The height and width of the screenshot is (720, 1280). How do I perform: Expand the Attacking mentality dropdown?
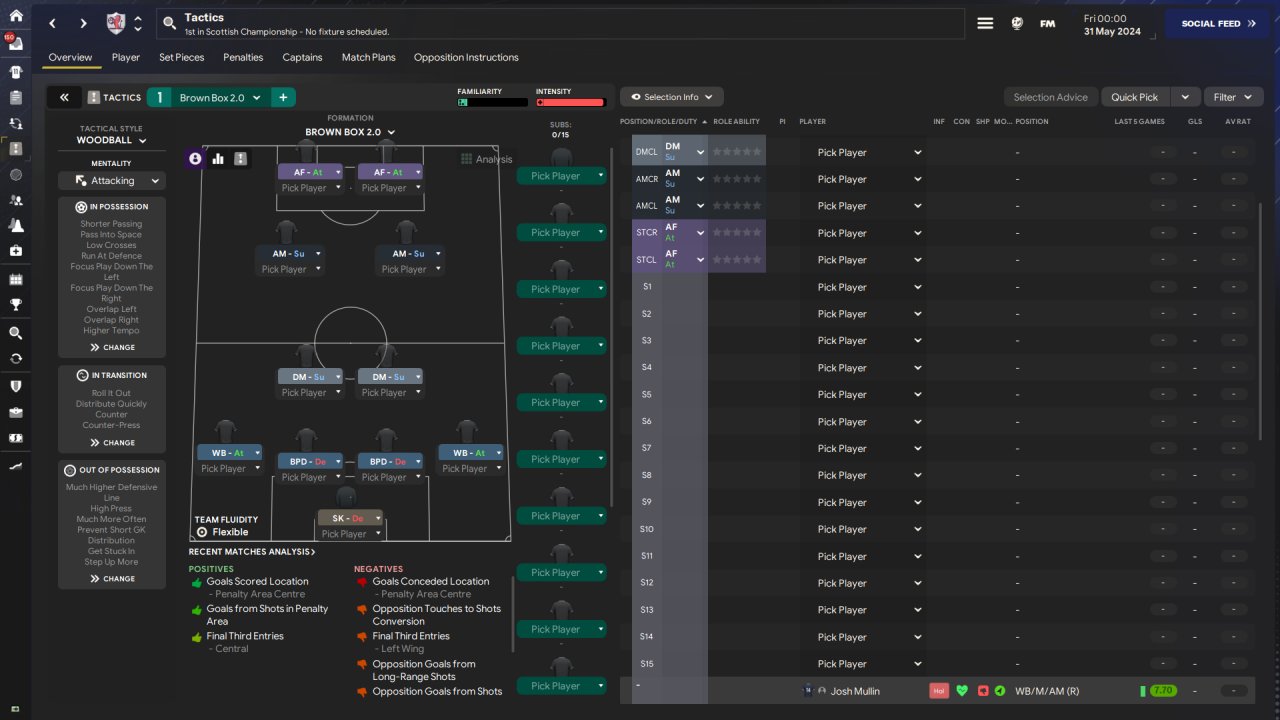[112, 181]
